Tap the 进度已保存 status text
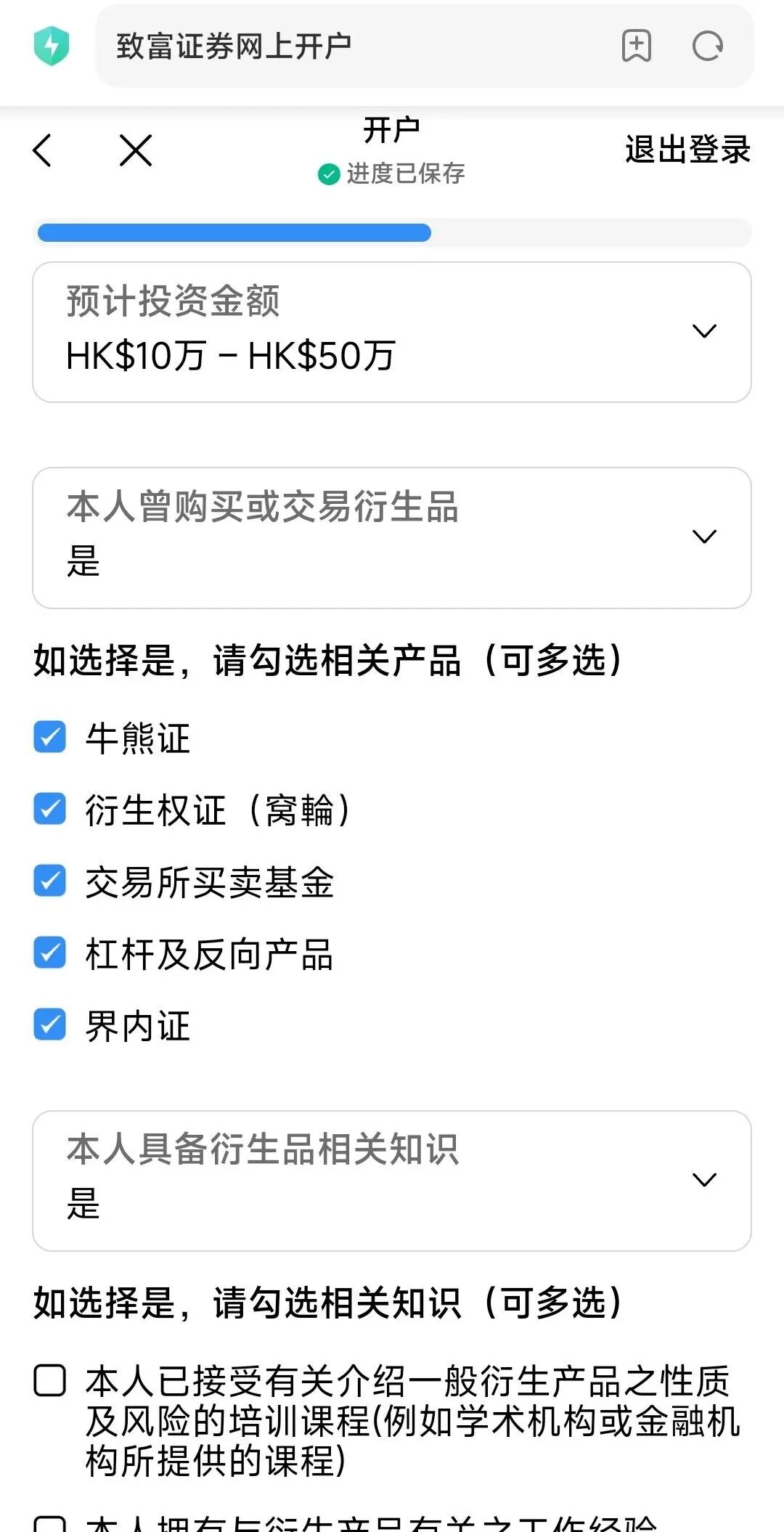Screen dimensions: 784x1532 point(406,174)
